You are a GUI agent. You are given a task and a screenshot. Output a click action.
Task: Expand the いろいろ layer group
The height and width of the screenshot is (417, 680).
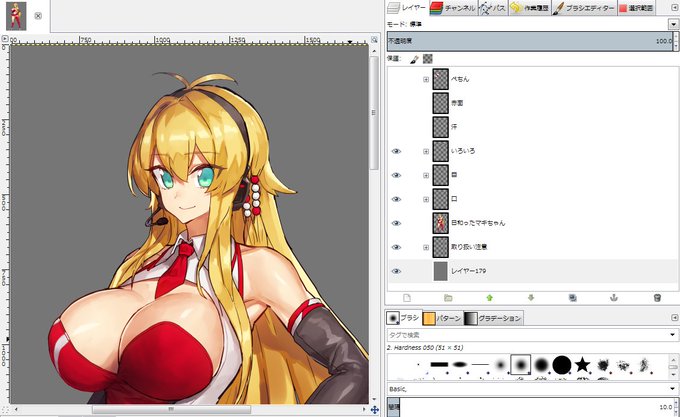click(x=426, y=151)
